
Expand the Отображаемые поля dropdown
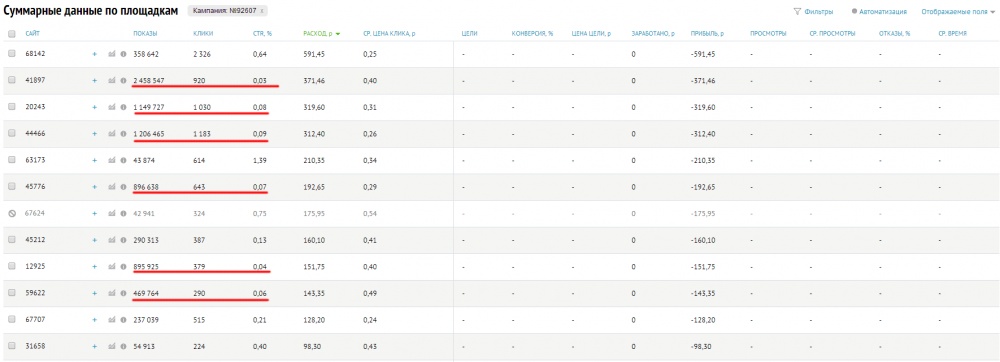tap(959, 11)
